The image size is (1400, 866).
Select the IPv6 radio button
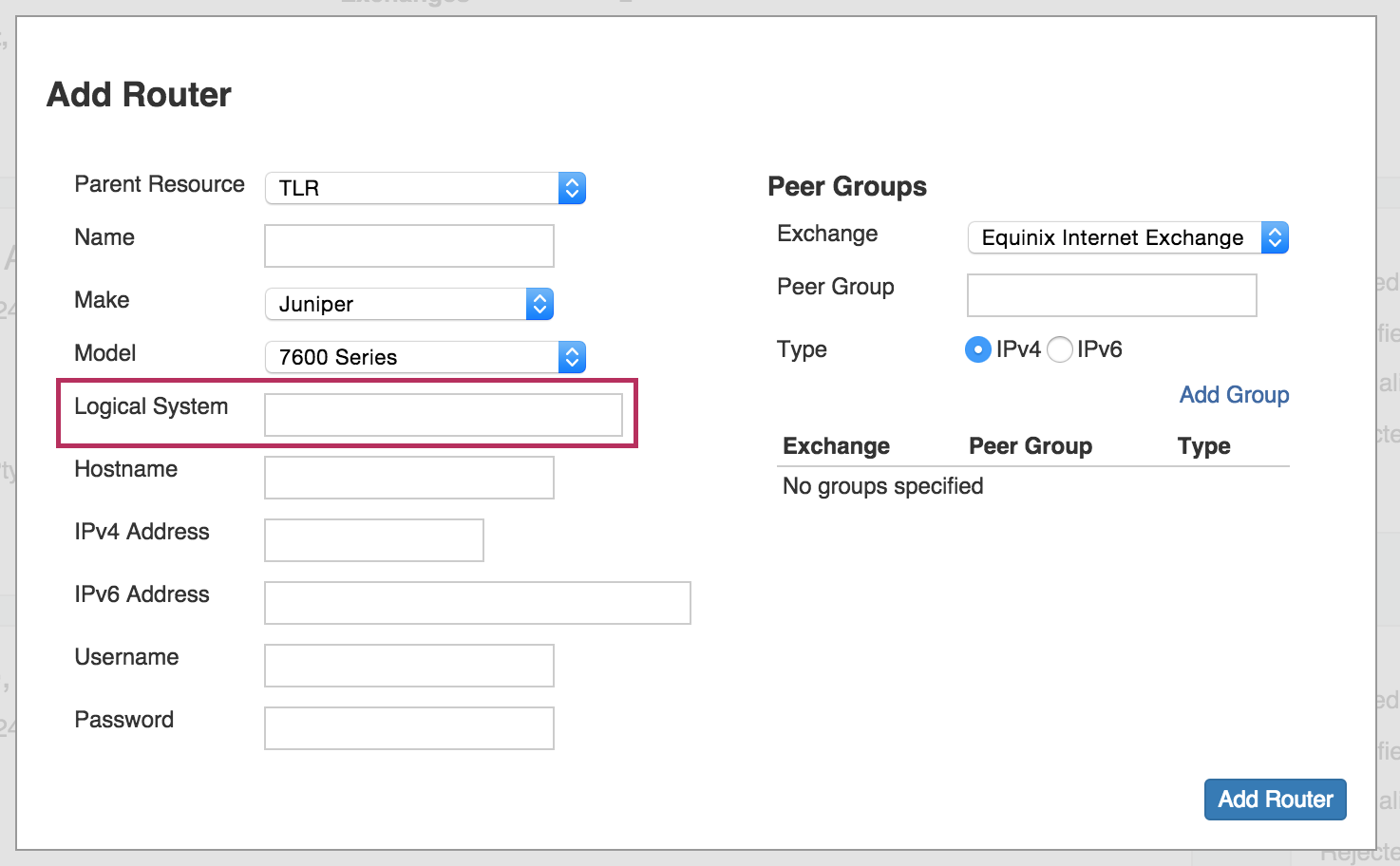[x=1060, y=350]
